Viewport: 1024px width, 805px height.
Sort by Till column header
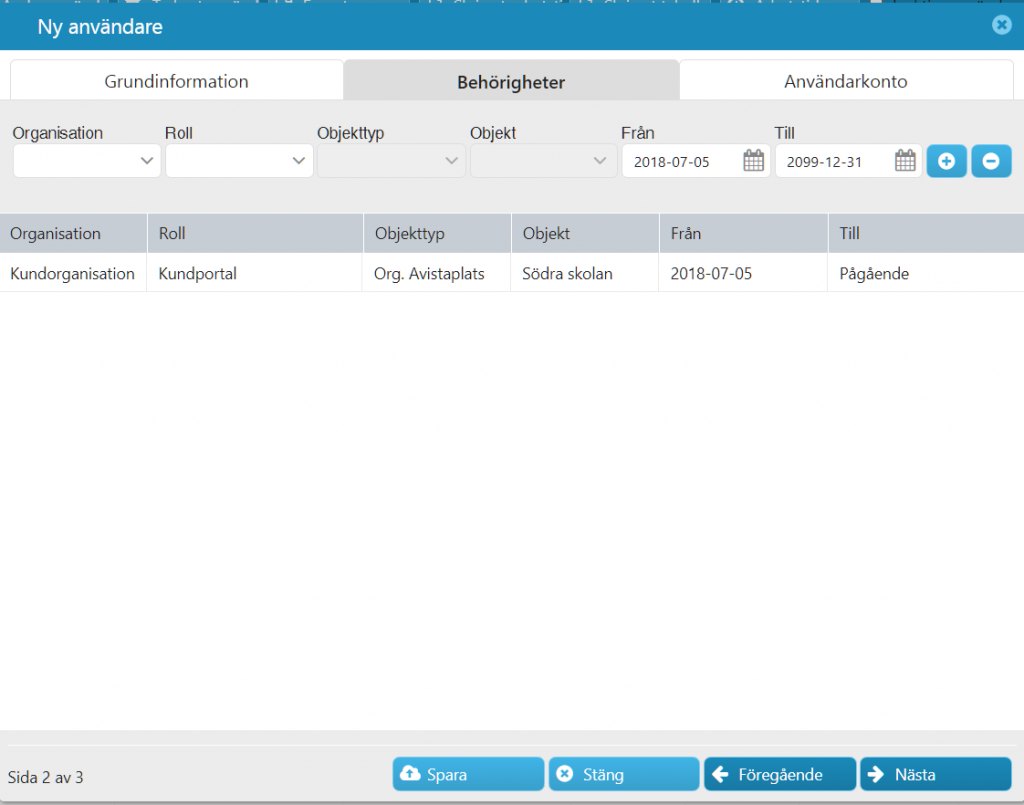click(x=926, y=233)
